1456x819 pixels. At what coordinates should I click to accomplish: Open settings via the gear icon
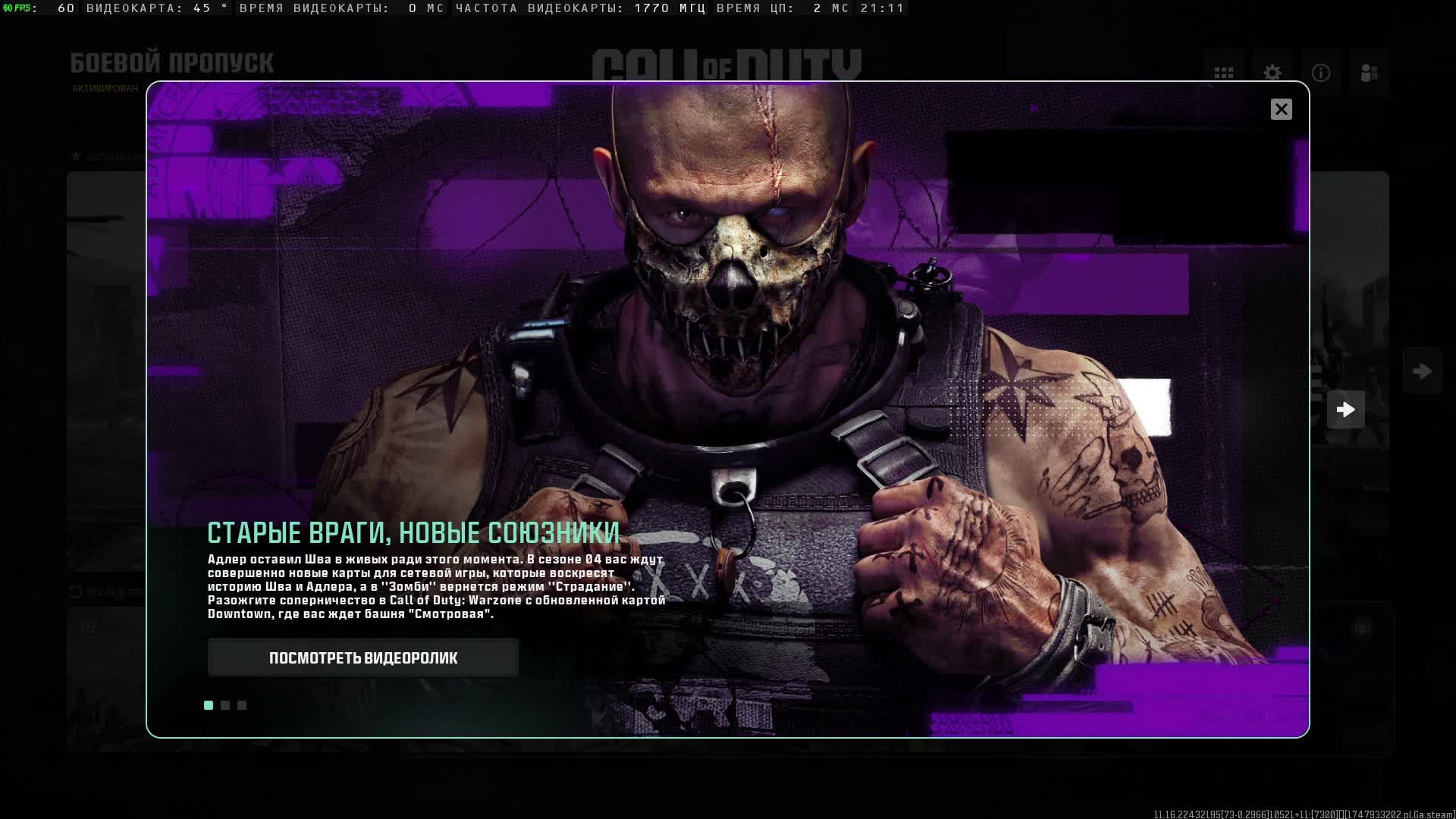(1272, 73)
